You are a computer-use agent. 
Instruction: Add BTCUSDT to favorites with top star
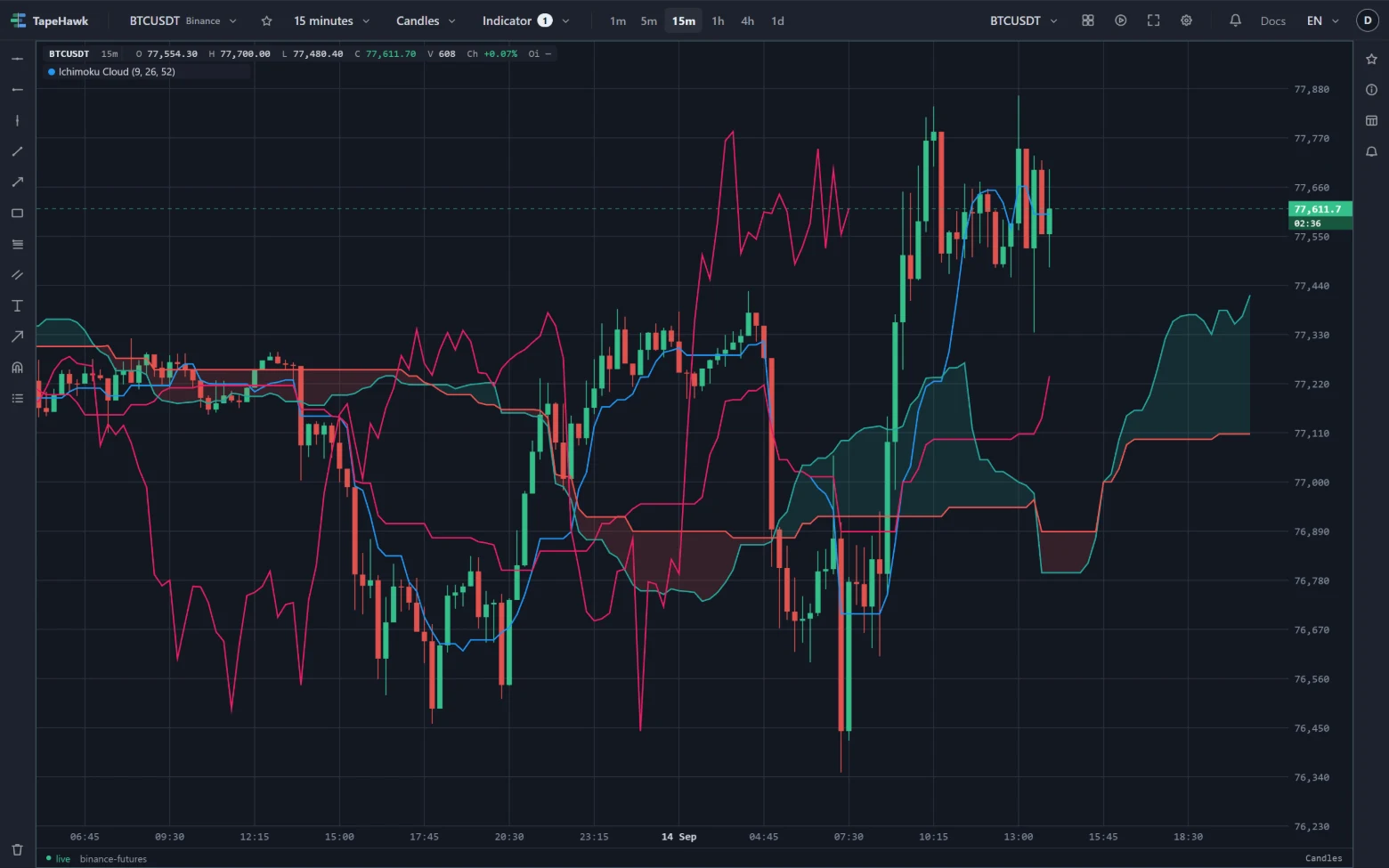[x=266, y=20]
